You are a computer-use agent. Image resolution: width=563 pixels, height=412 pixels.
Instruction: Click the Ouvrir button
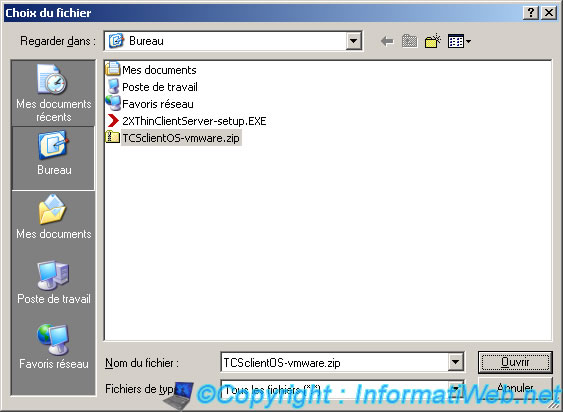(x=515, y=362)
